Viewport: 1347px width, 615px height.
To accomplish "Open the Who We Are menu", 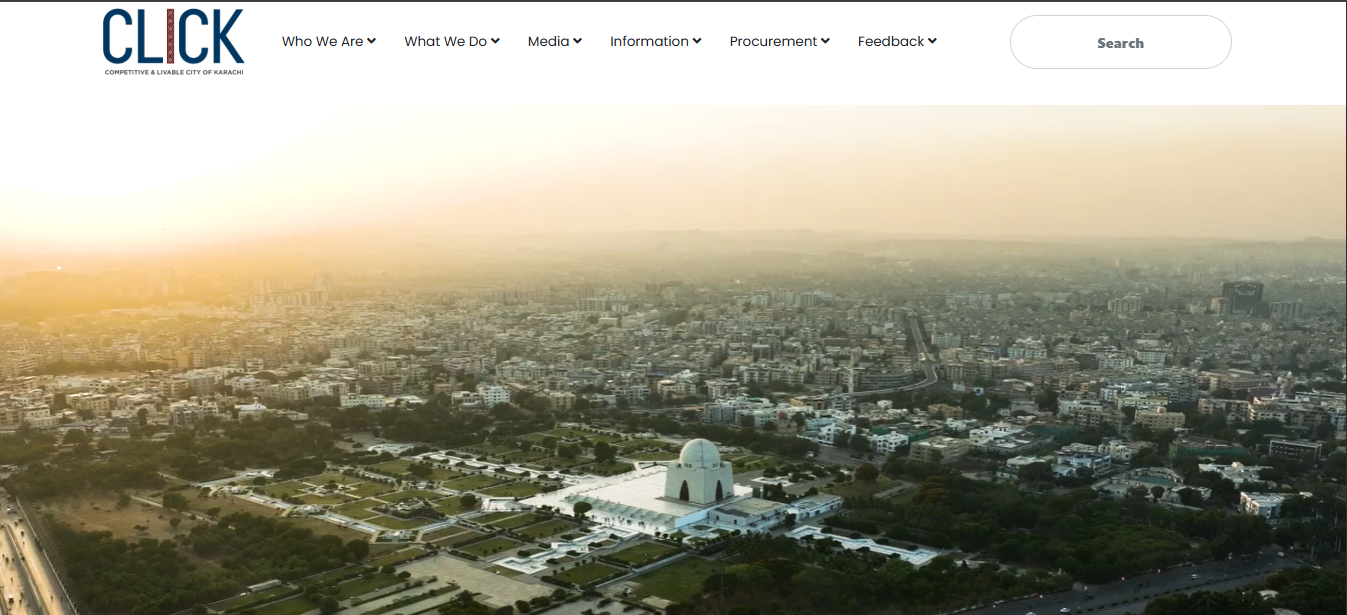I will [328, 41].
